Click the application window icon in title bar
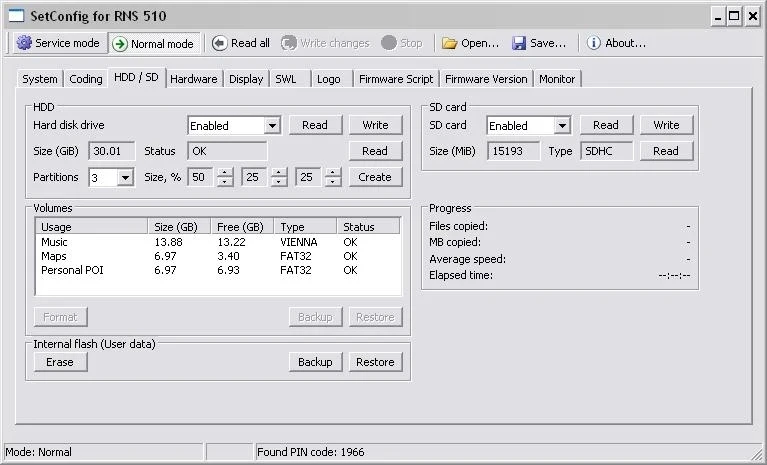 [x=14, y=15]
